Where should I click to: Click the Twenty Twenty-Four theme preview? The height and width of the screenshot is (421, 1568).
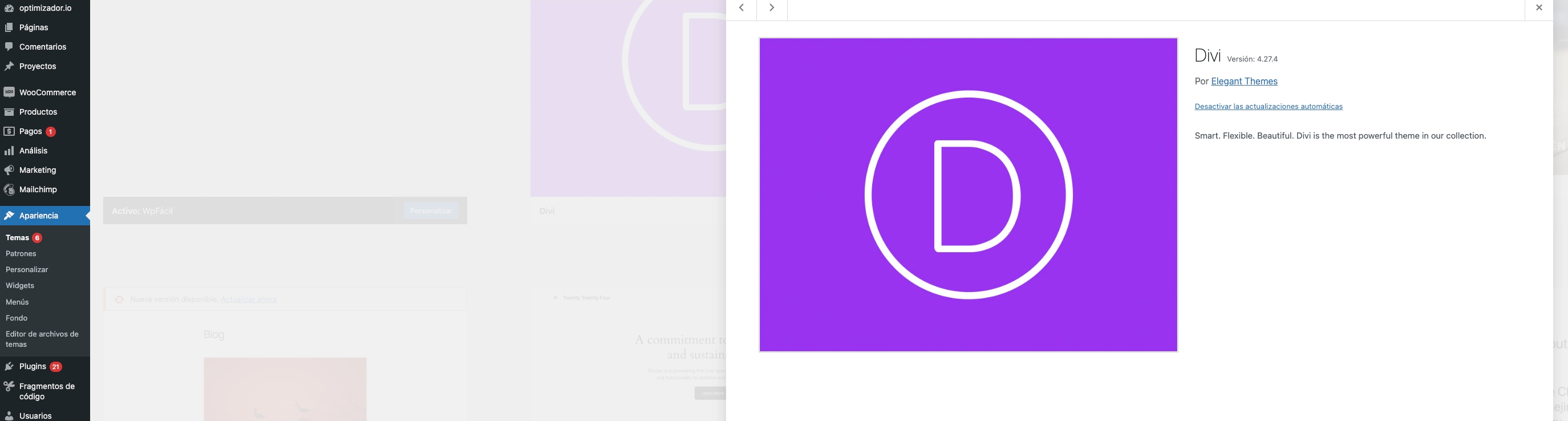pos(628,354)
